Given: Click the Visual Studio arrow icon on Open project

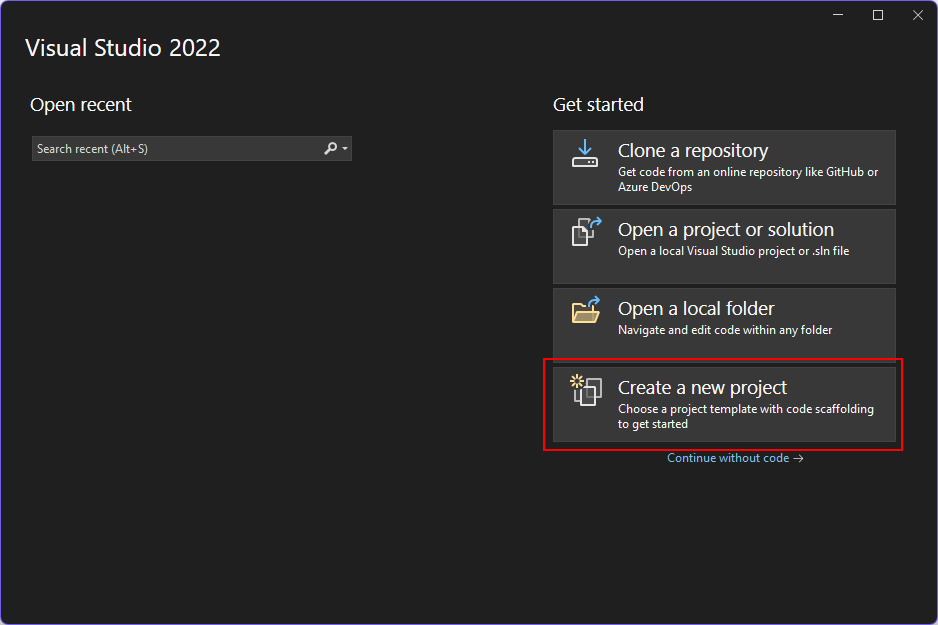Looking at the screenshot, I should pos(596,225).
